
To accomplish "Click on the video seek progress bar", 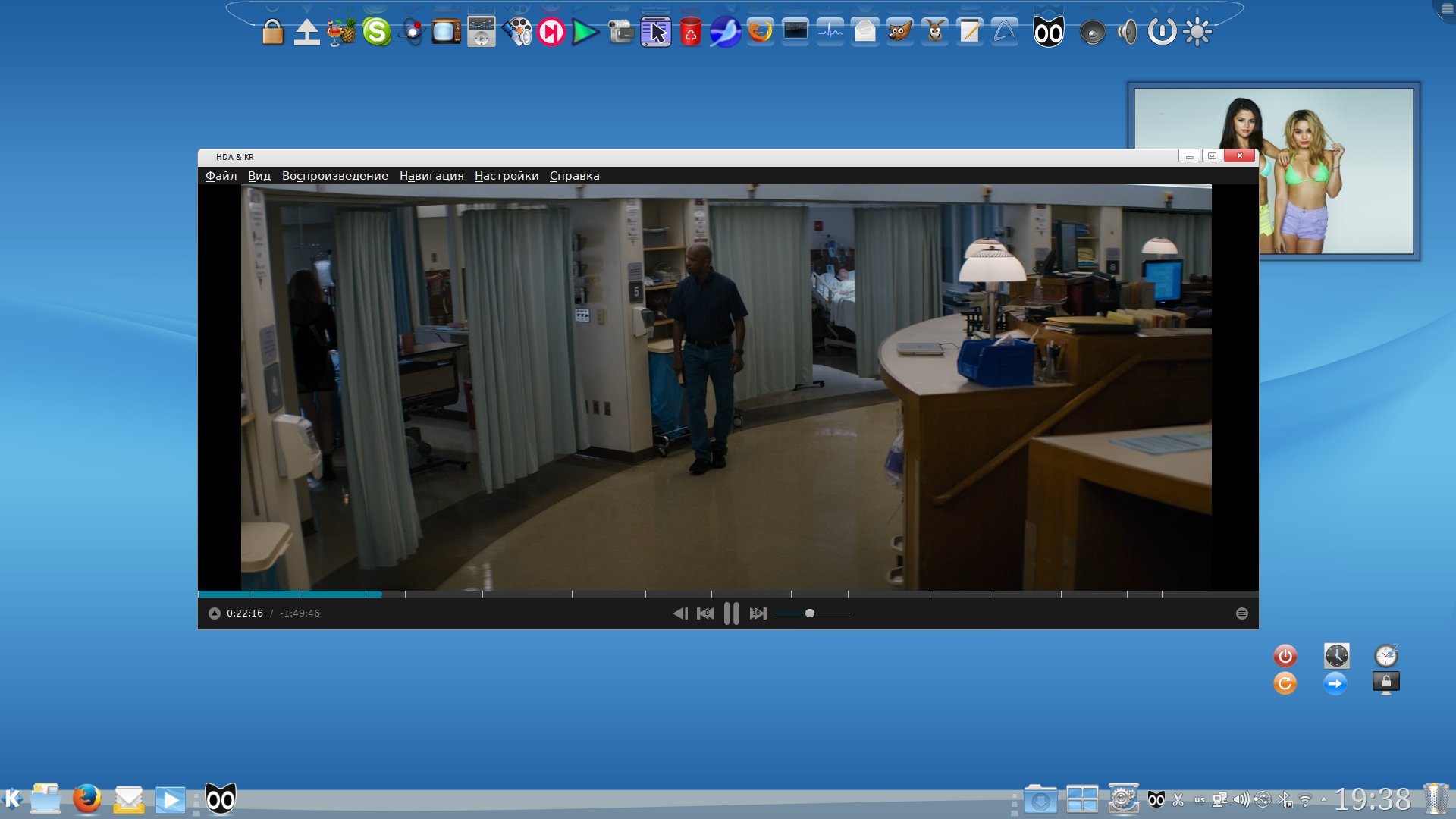I will (728, 594).
